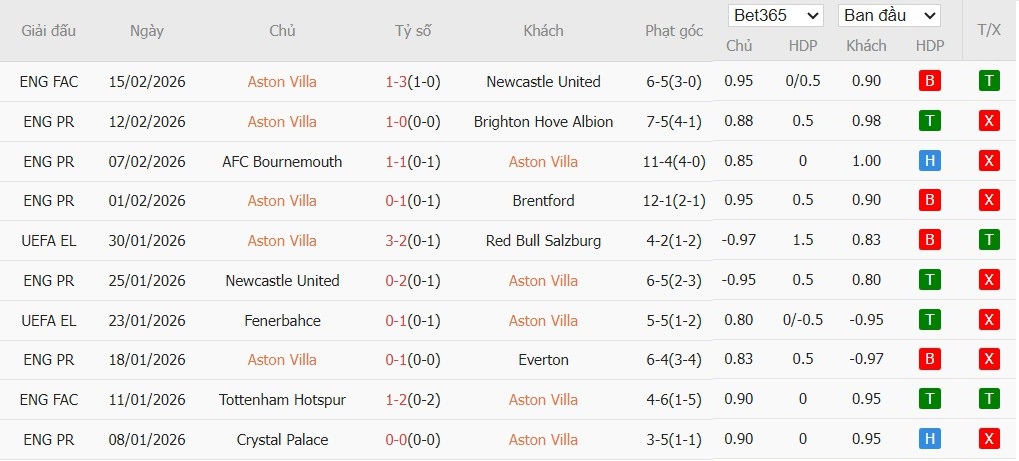1019x461 pixels.
Task: Click red B badge in Everton row
Action: [x=929, y=360]
